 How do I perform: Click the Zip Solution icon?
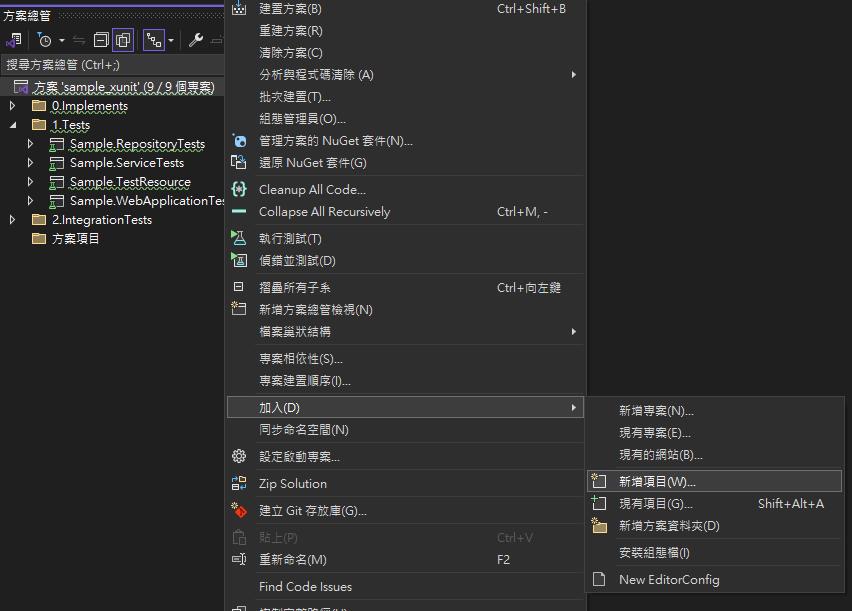[239, 484]
